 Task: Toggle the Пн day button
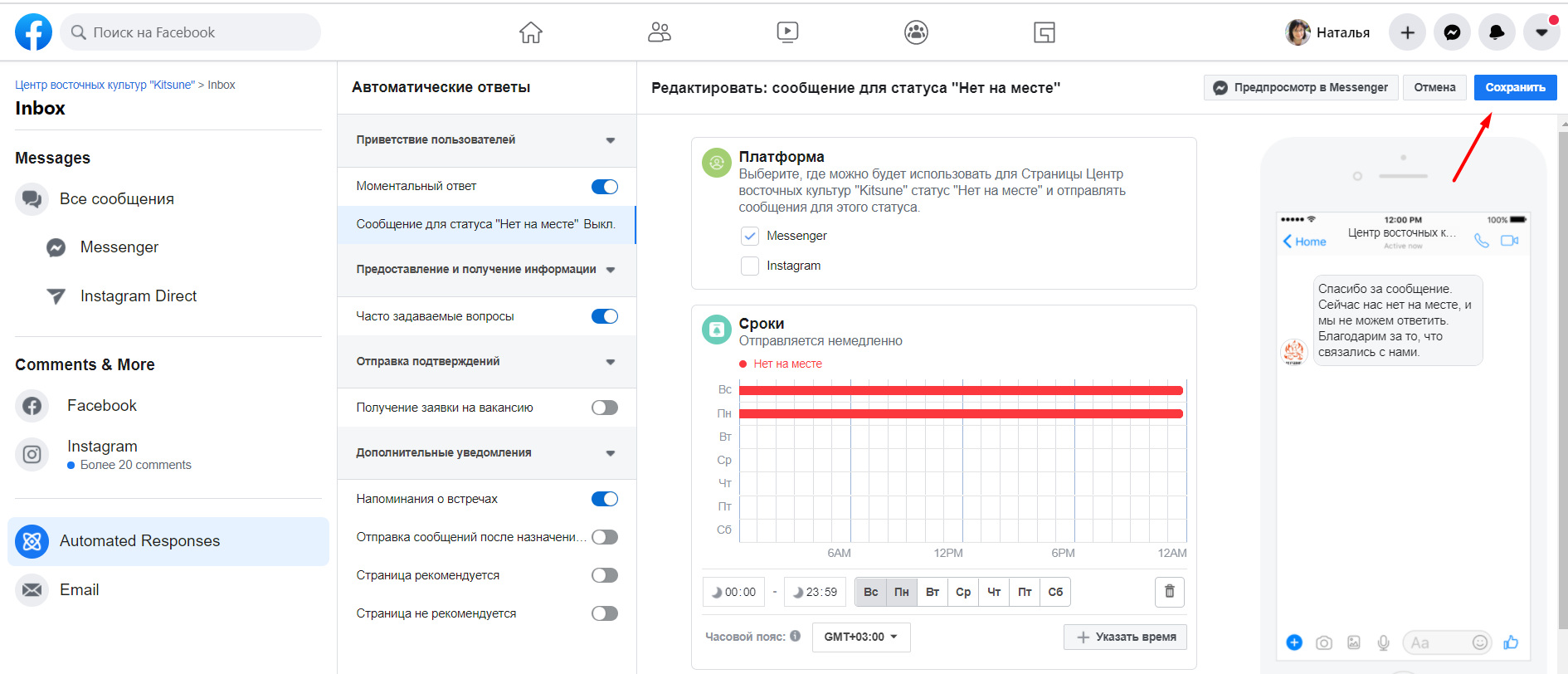pyautogui.click(x=902, y=593)
